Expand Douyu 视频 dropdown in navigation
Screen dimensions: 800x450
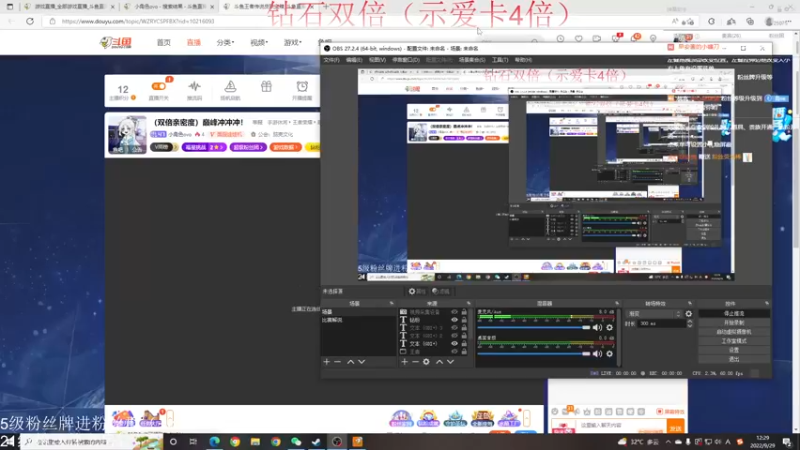(259, 42)
